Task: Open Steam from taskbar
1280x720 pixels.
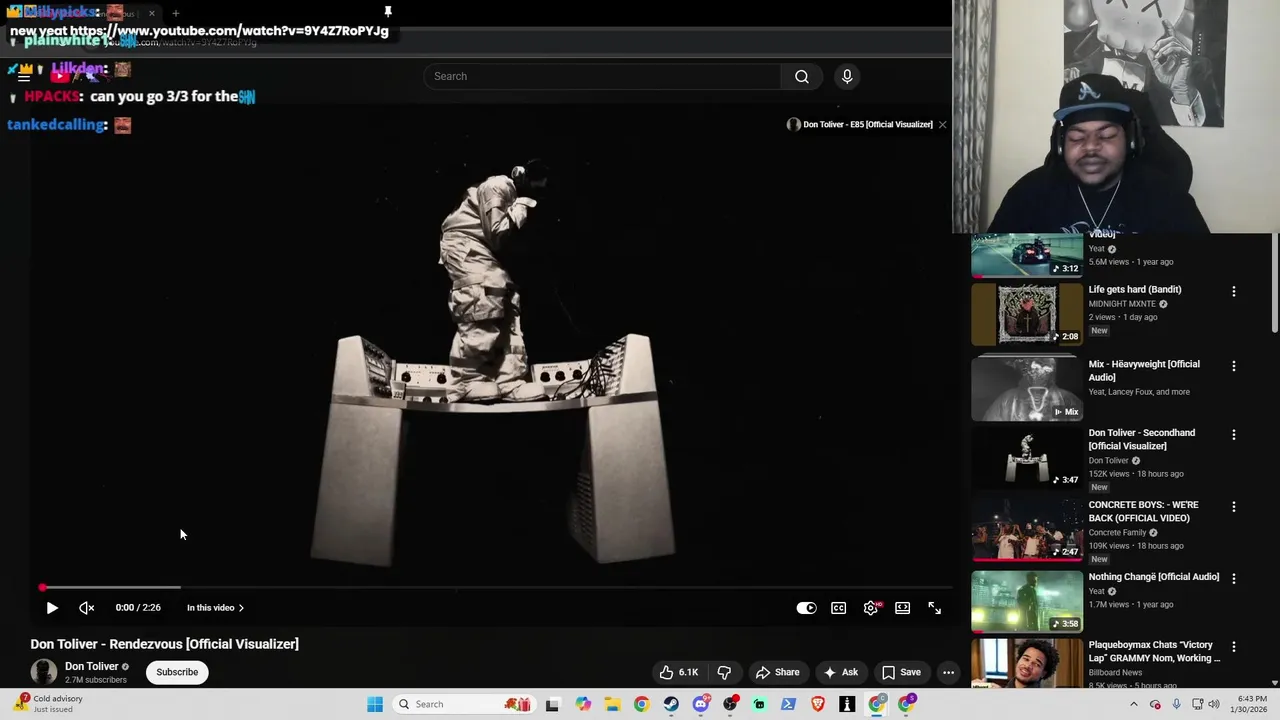Action: (x=671, y=704)
